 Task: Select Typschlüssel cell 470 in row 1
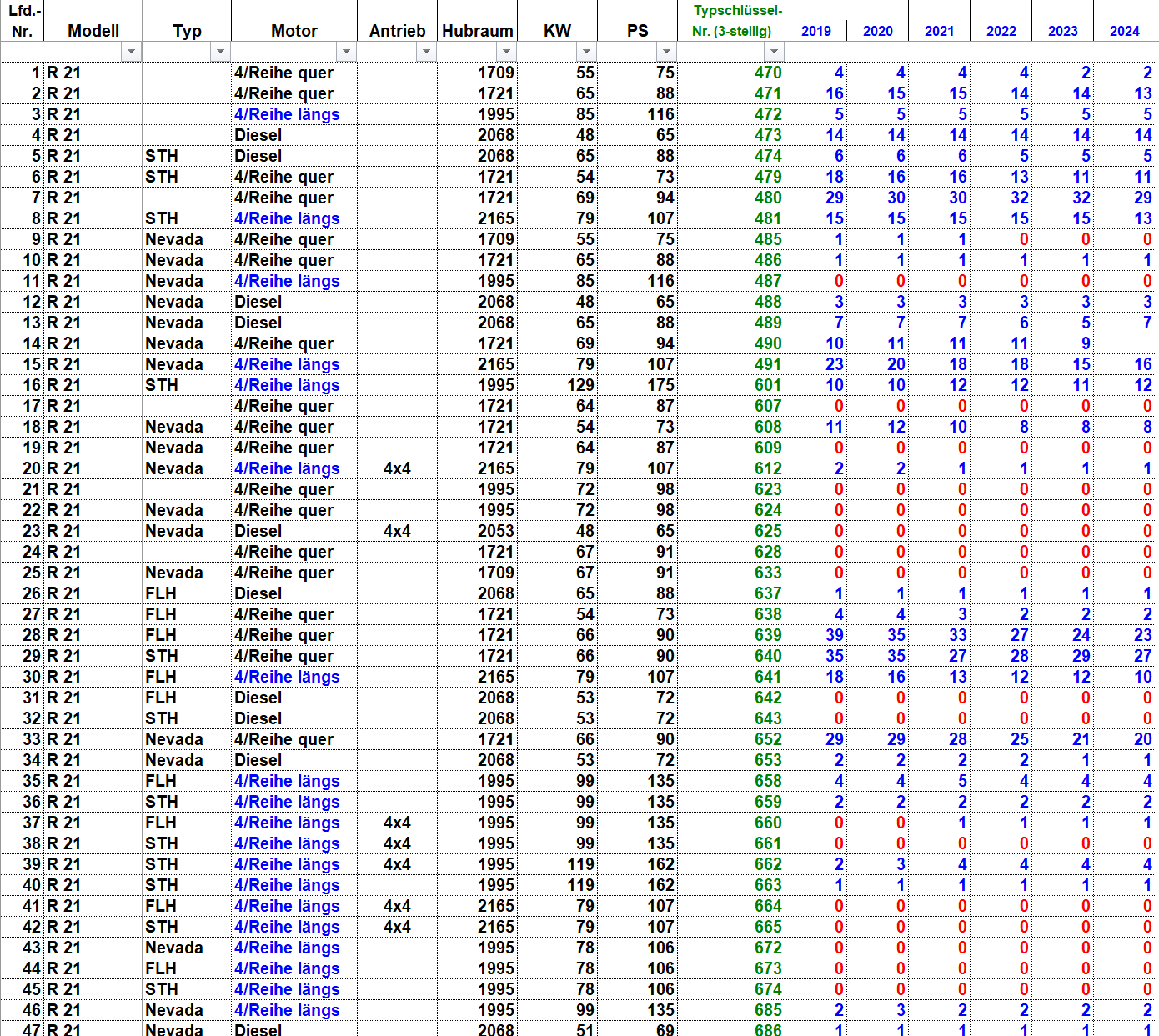coord(767,73)
